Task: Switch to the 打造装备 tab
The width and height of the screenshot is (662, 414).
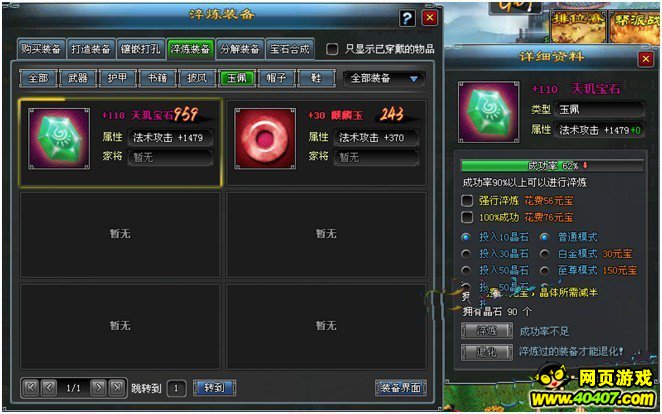Action: (90, 49)
